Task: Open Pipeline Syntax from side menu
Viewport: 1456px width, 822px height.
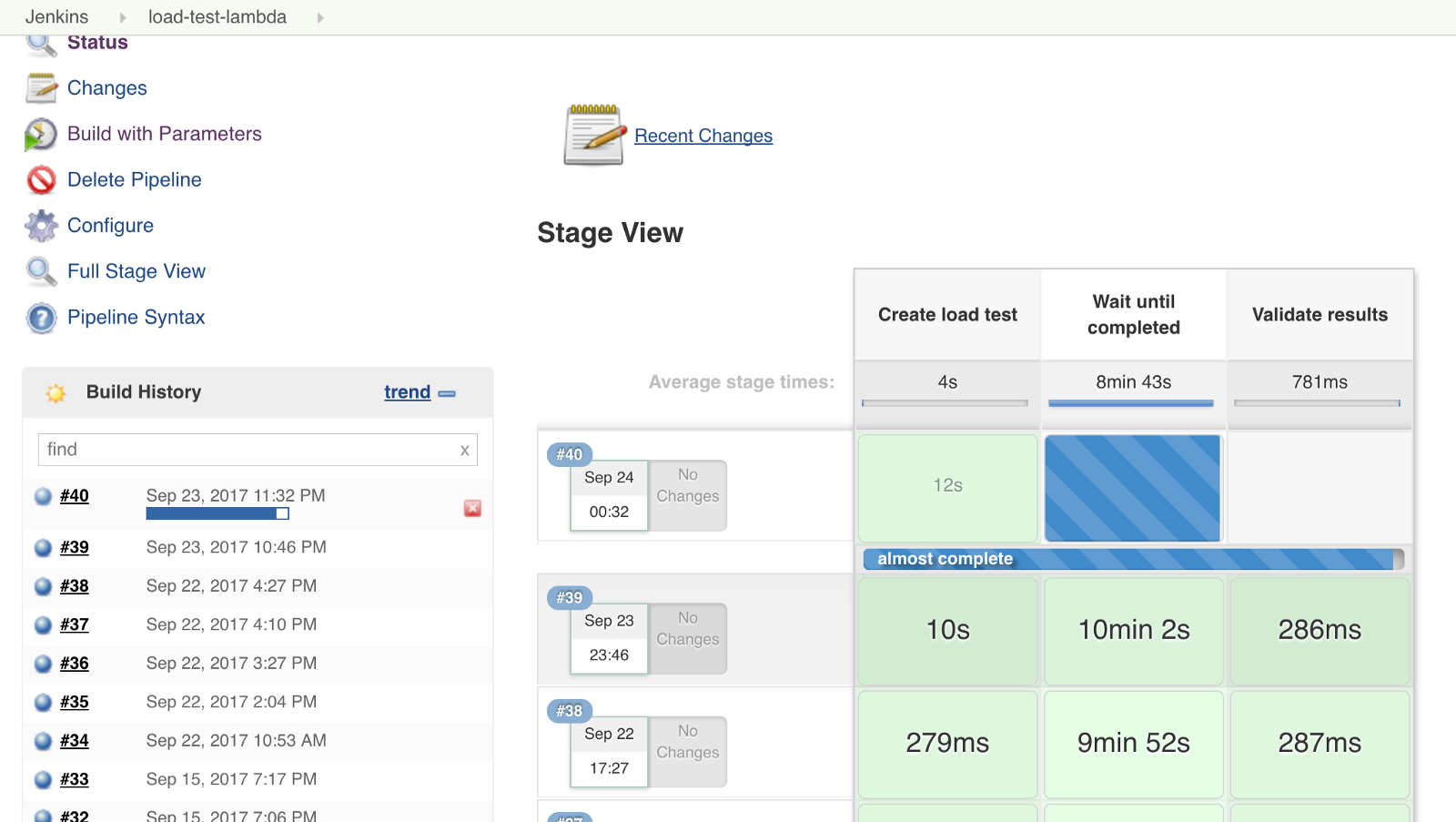Action: 136,317
